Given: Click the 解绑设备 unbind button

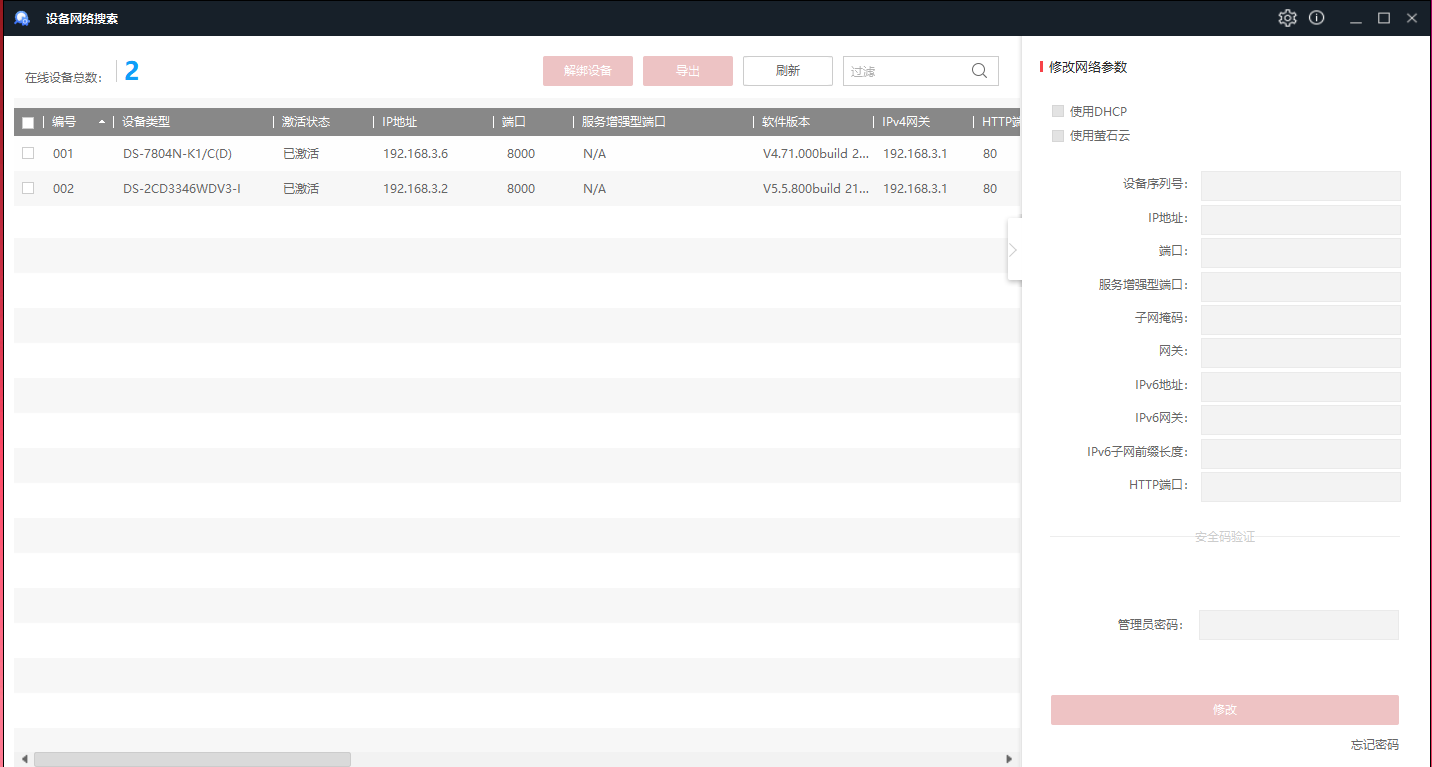Looking at the screenshot, I should coord(587,70).
